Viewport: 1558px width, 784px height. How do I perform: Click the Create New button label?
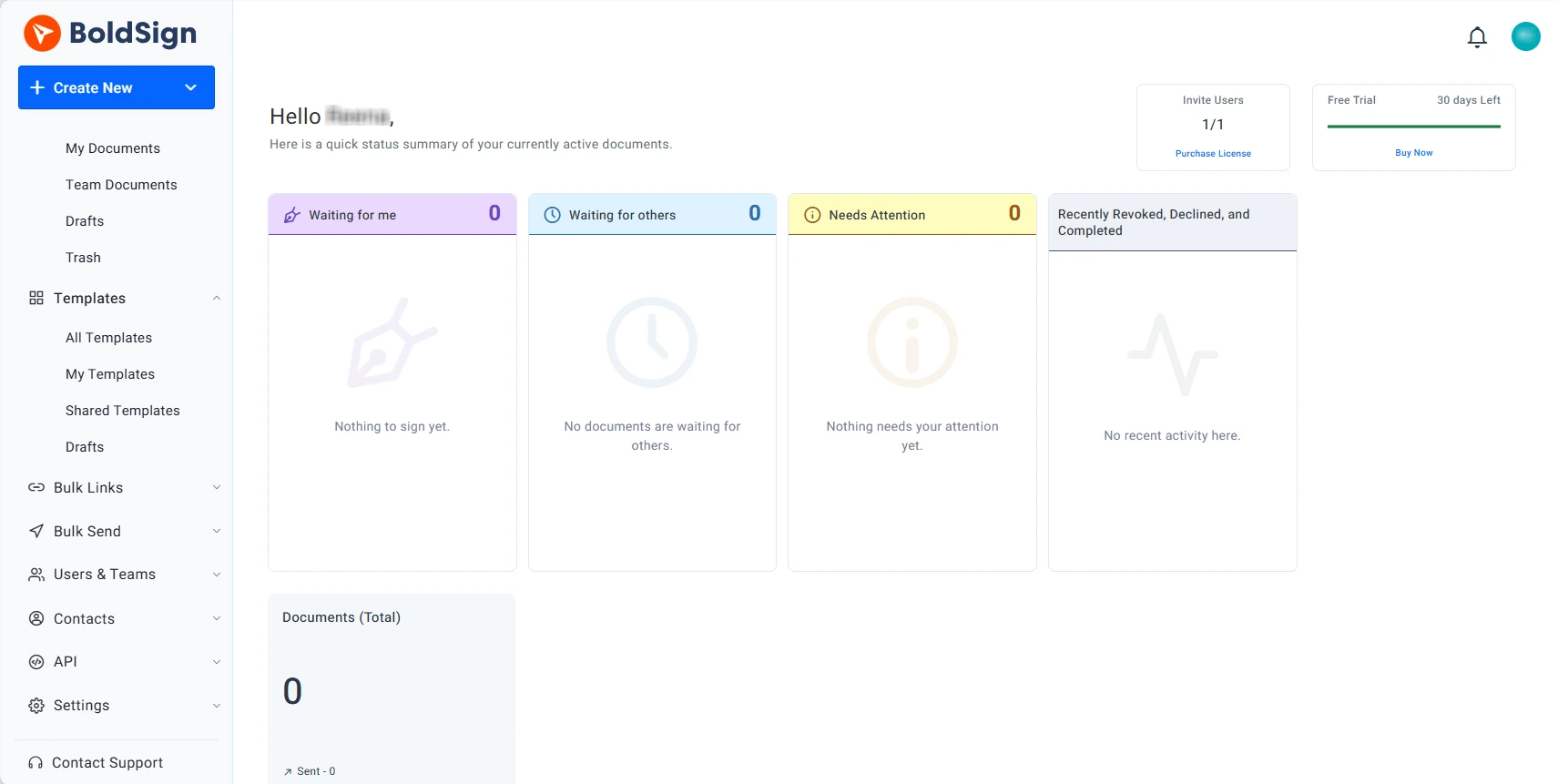(93, 87)
